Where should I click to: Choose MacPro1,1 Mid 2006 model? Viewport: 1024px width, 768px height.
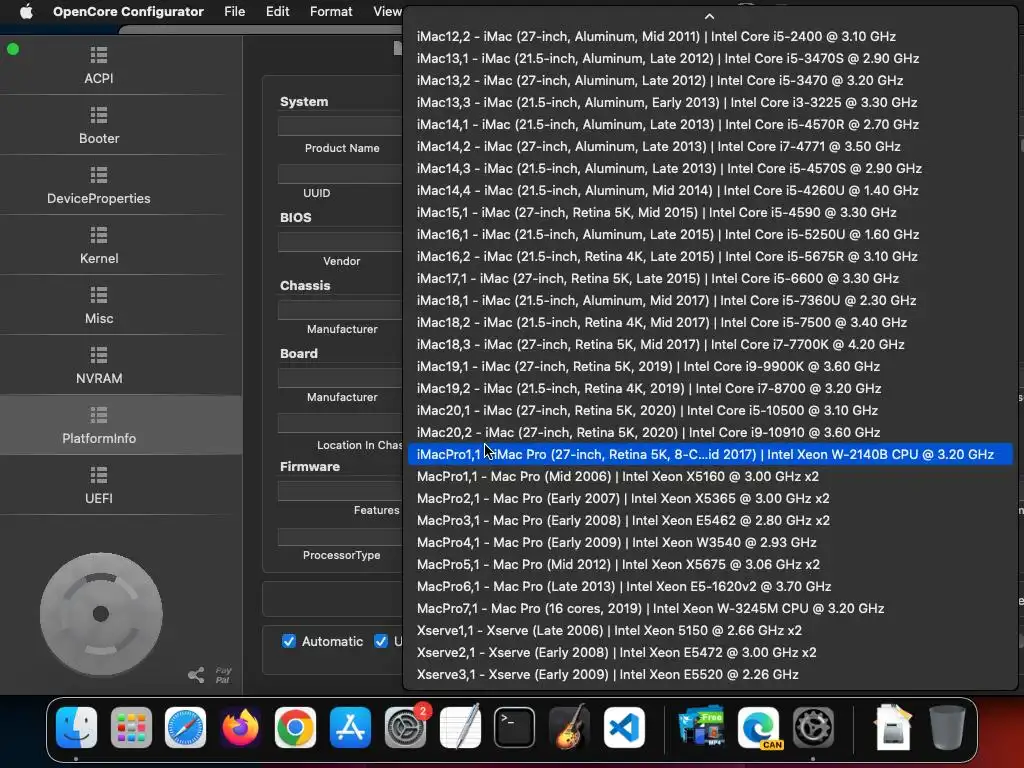click(710, 476)
